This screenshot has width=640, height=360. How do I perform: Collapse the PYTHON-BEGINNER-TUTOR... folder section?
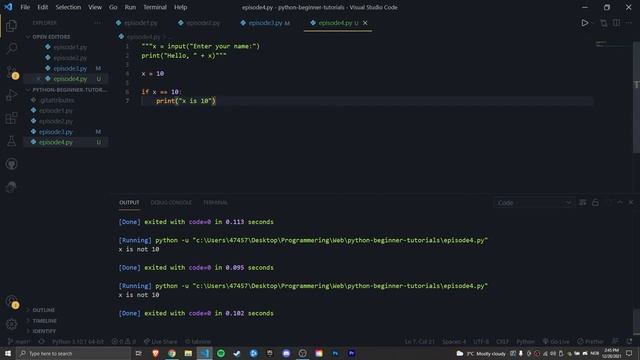click(x=65, y=90)
